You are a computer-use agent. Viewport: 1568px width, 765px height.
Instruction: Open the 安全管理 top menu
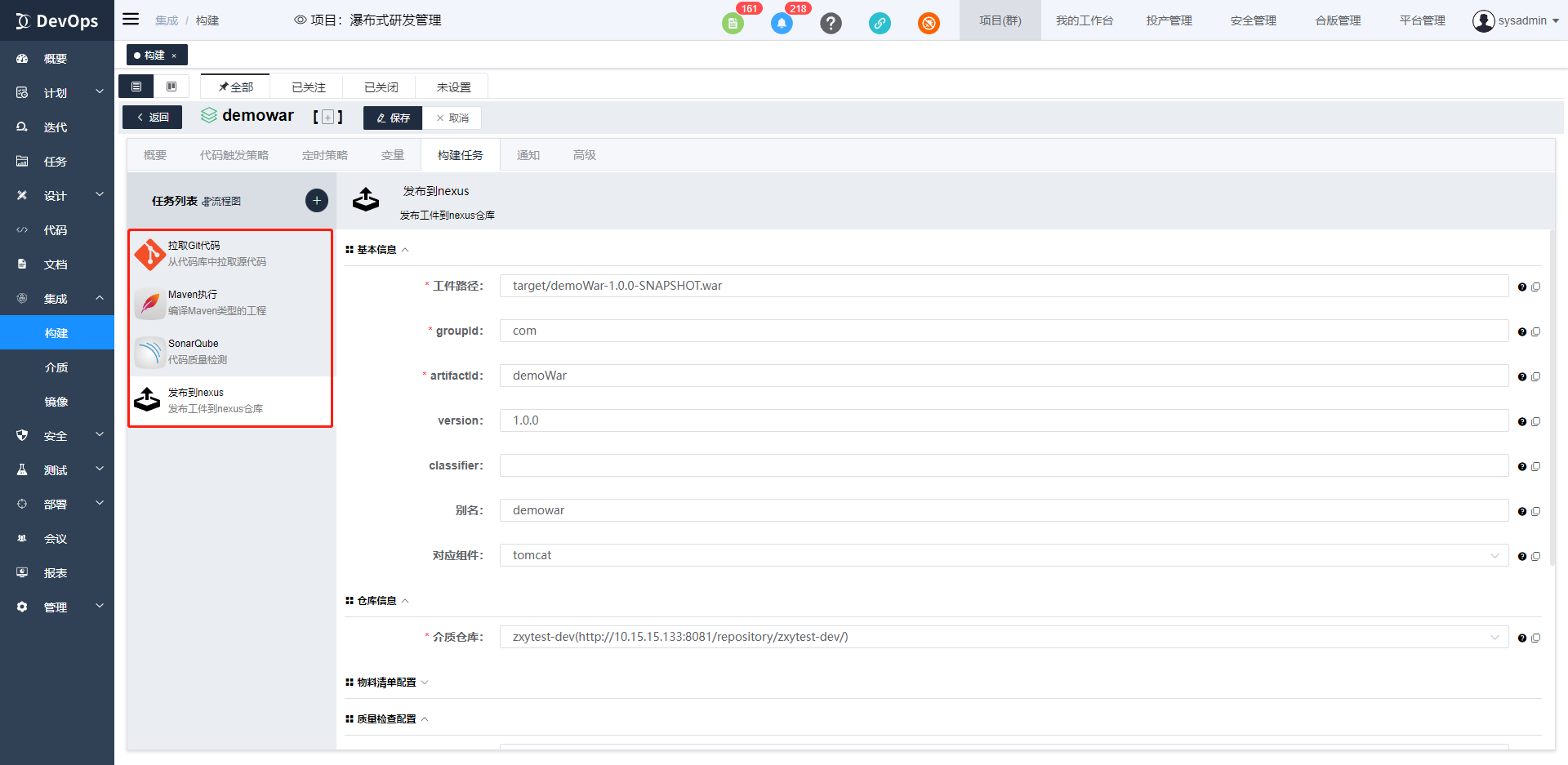tap(1253, 20)
